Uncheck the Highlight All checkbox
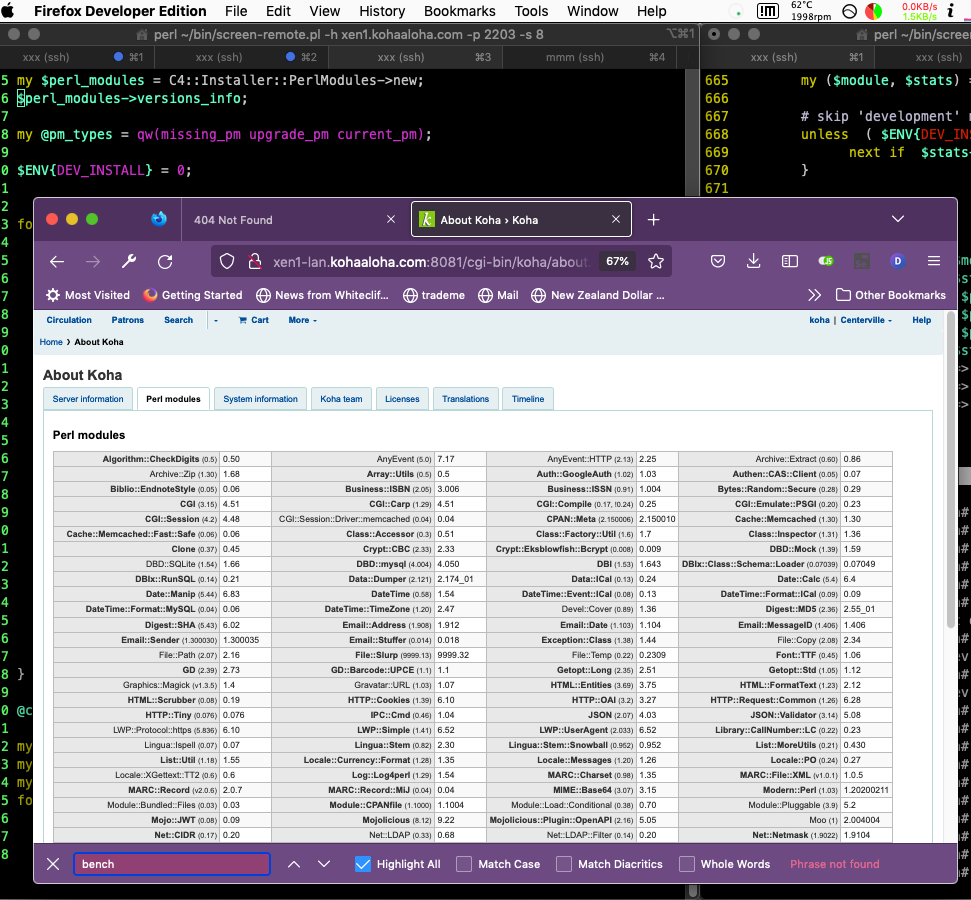The height and width of the screenshot is (900, 971). click(x=363, y=864)
